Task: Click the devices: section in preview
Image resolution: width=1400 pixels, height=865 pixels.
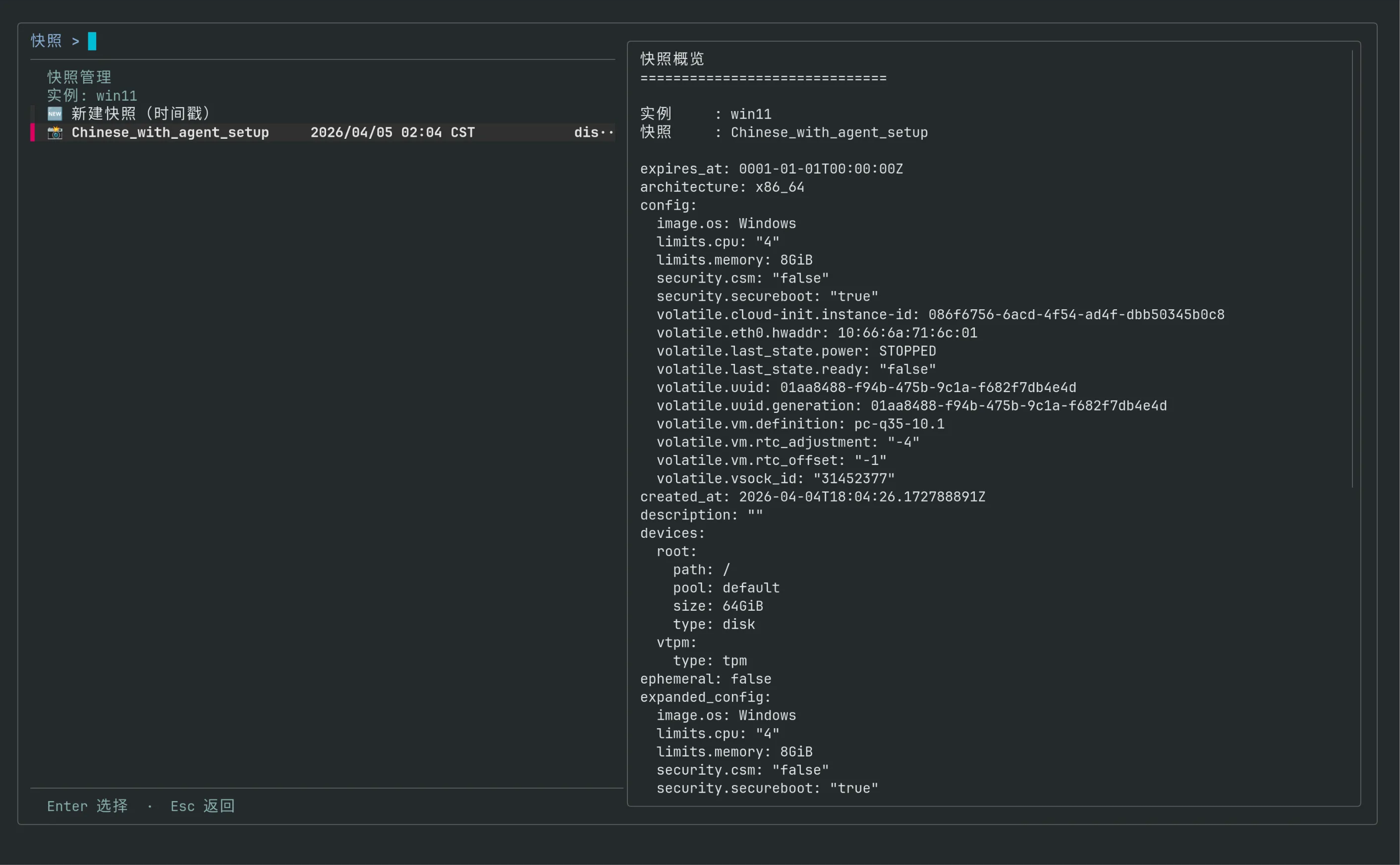Action: point(672,533)
